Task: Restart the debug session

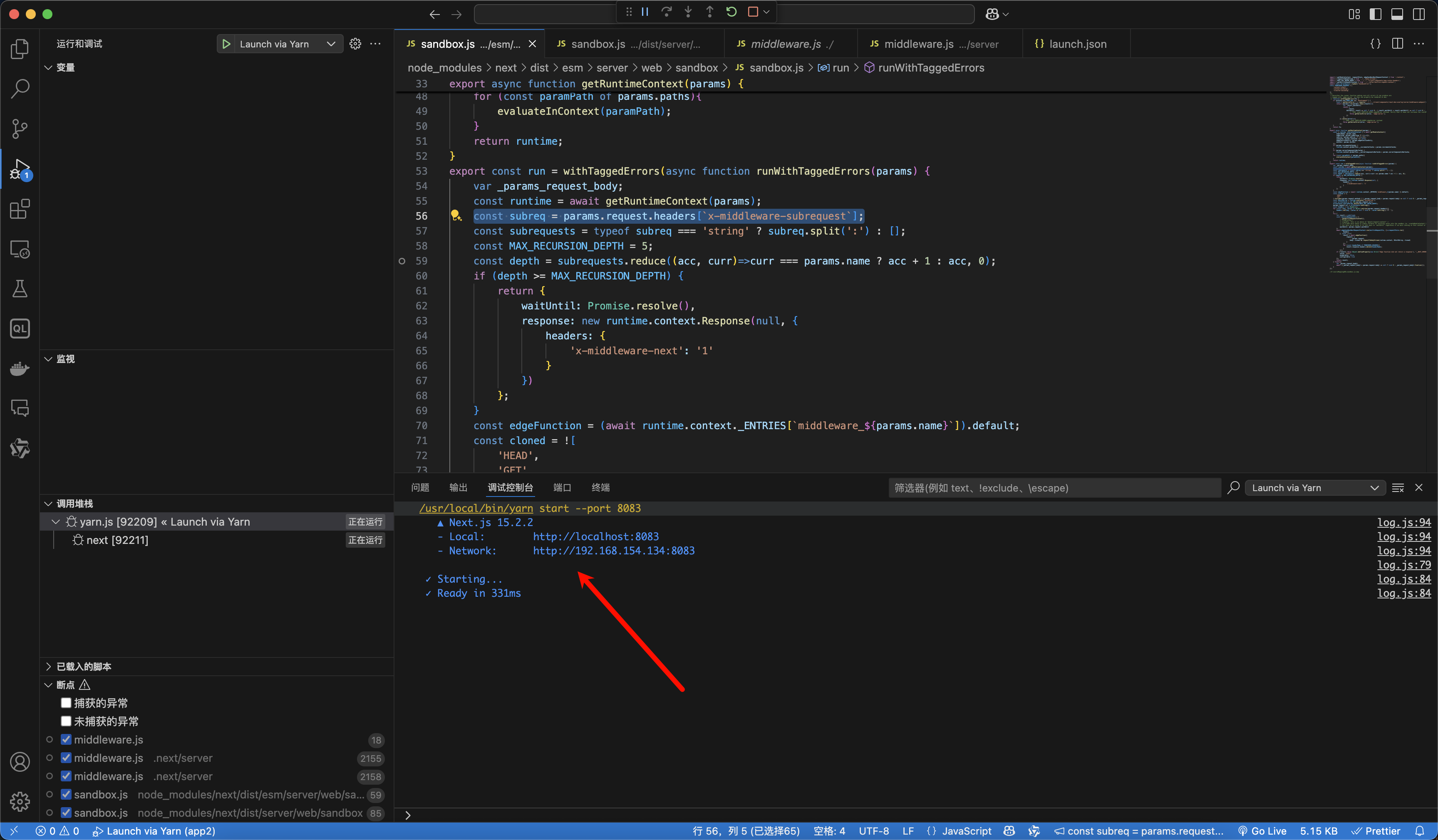Action: (731, 12)
